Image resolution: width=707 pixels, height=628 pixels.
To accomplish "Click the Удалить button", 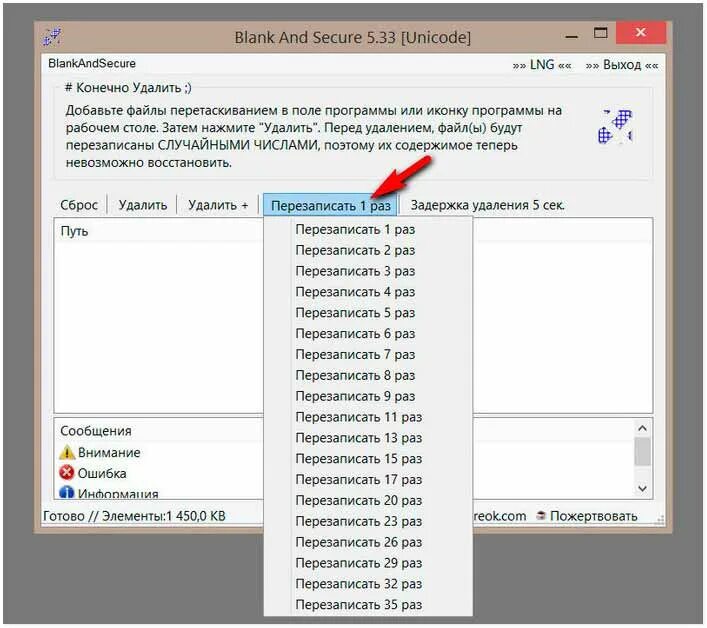I will [142, 205].
